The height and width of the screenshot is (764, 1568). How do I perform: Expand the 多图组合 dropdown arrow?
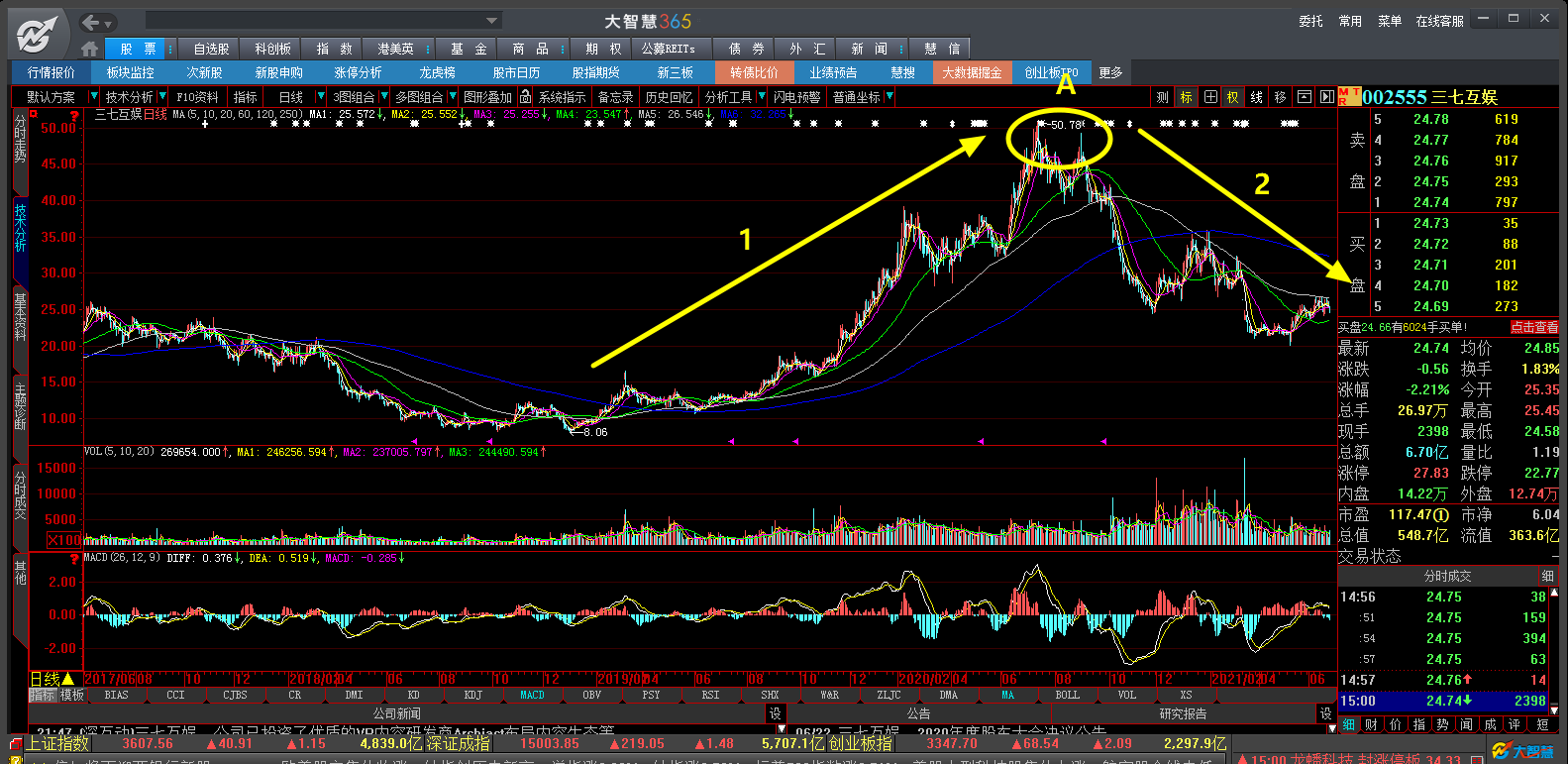tap(453, 97)
